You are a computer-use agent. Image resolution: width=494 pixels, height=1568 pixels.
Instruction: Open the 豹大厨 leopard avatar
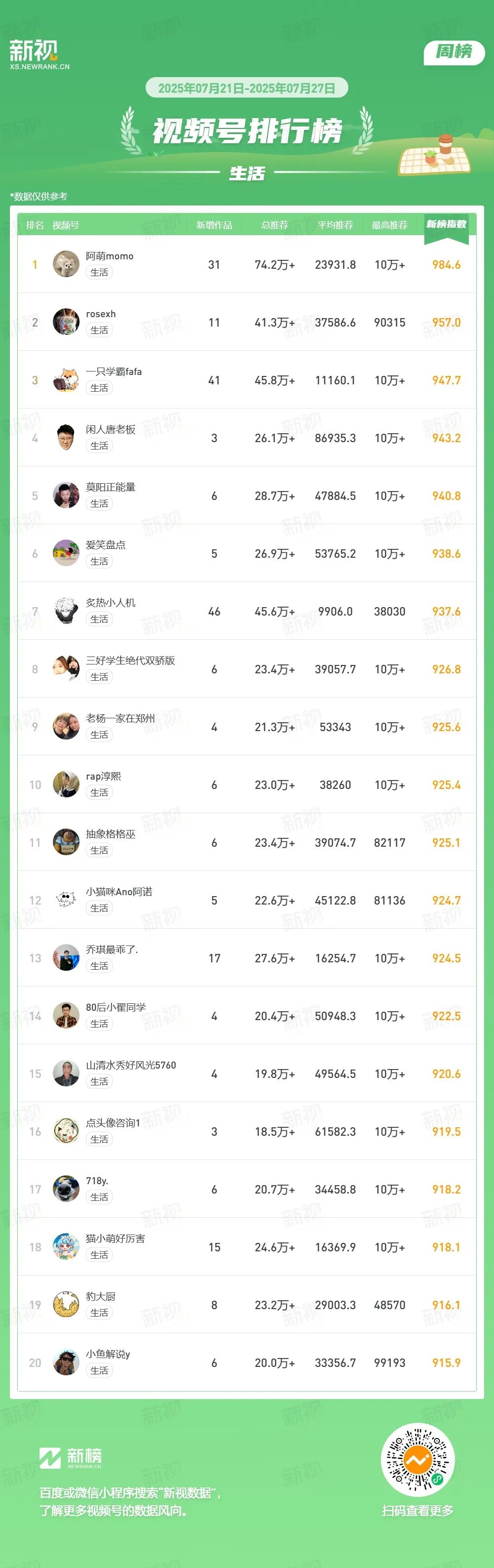[x=66, y=1304]
